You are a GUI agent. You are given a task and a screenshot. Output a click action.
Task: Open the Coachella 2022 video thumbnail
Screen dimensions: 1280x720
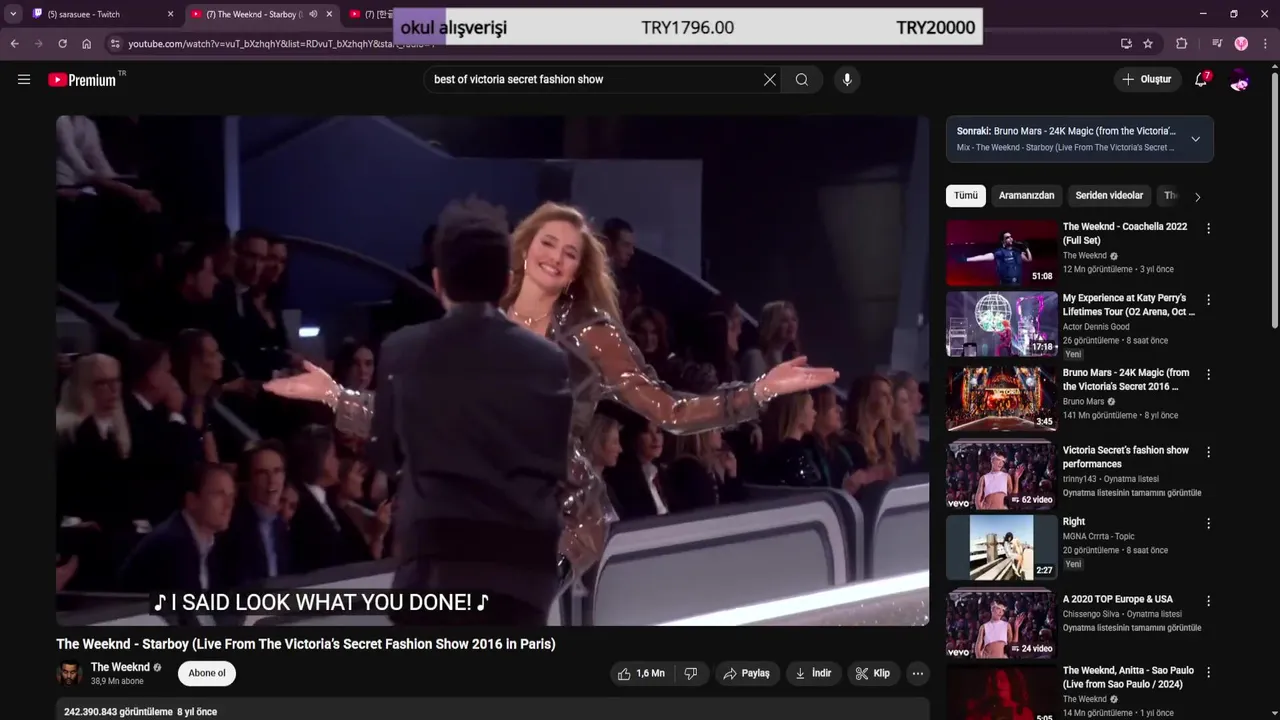(x=1002, y=253)
